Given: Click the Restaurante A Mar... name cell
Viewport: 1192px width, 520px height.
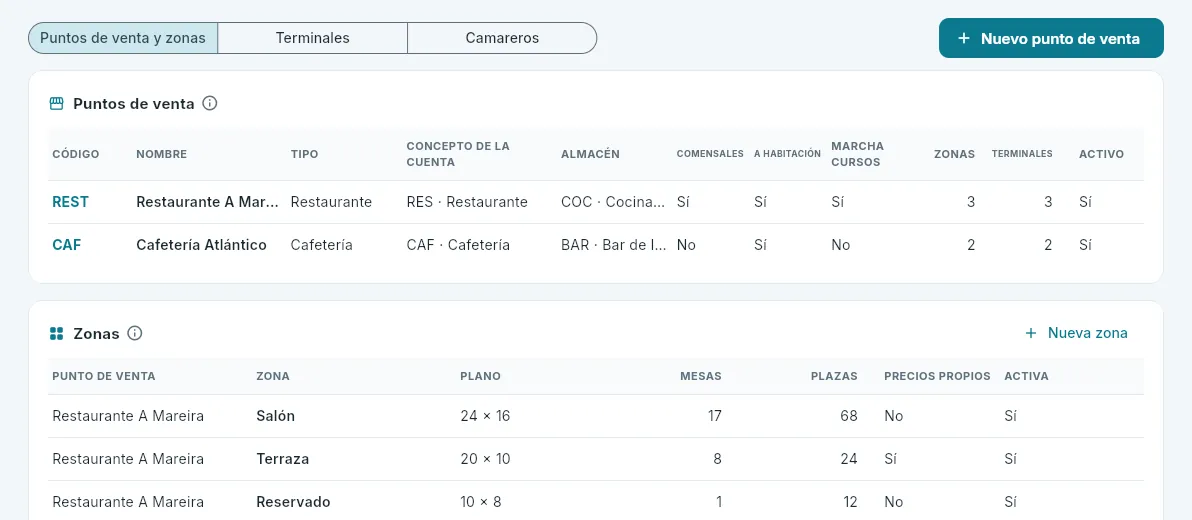Looking at the screenshot, I should coord(208,202).
